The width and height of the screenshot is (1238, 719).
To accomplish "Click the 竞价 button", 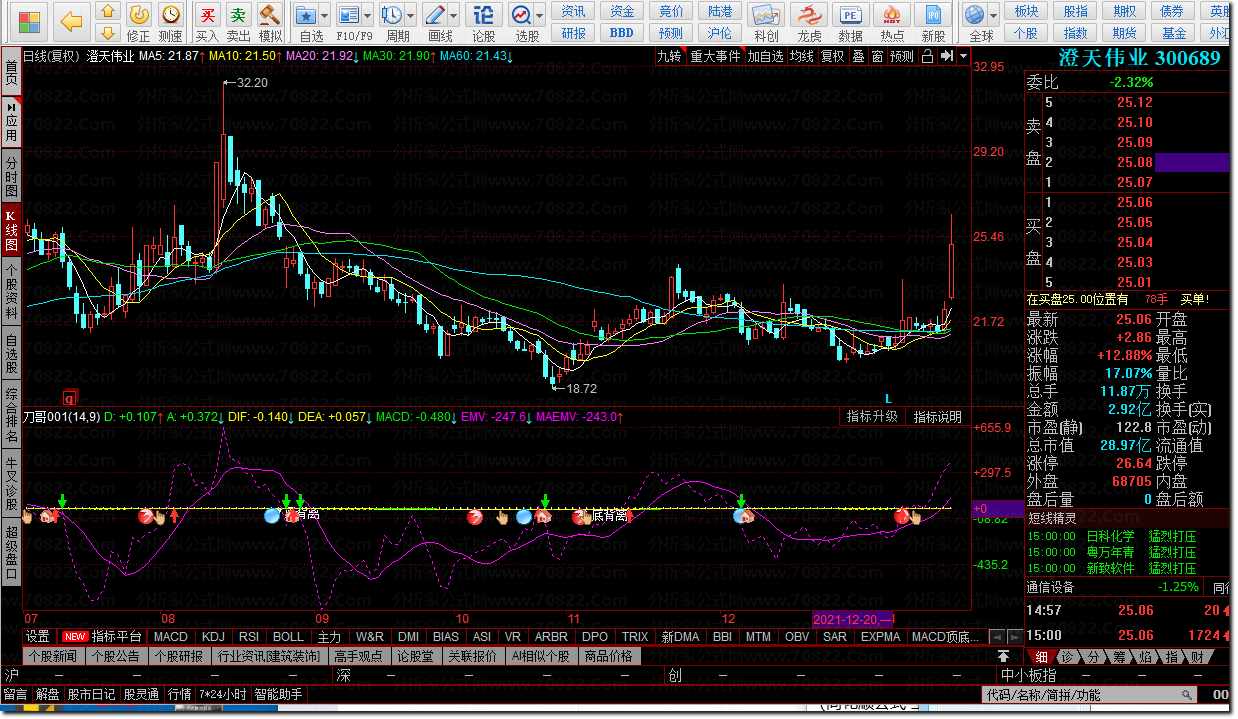I will [x=672, y=11].
